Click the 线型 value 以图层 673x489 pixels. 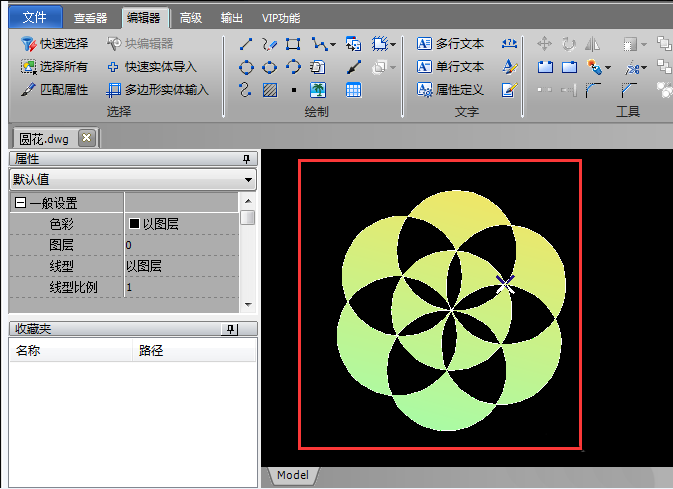pos(182,266)
